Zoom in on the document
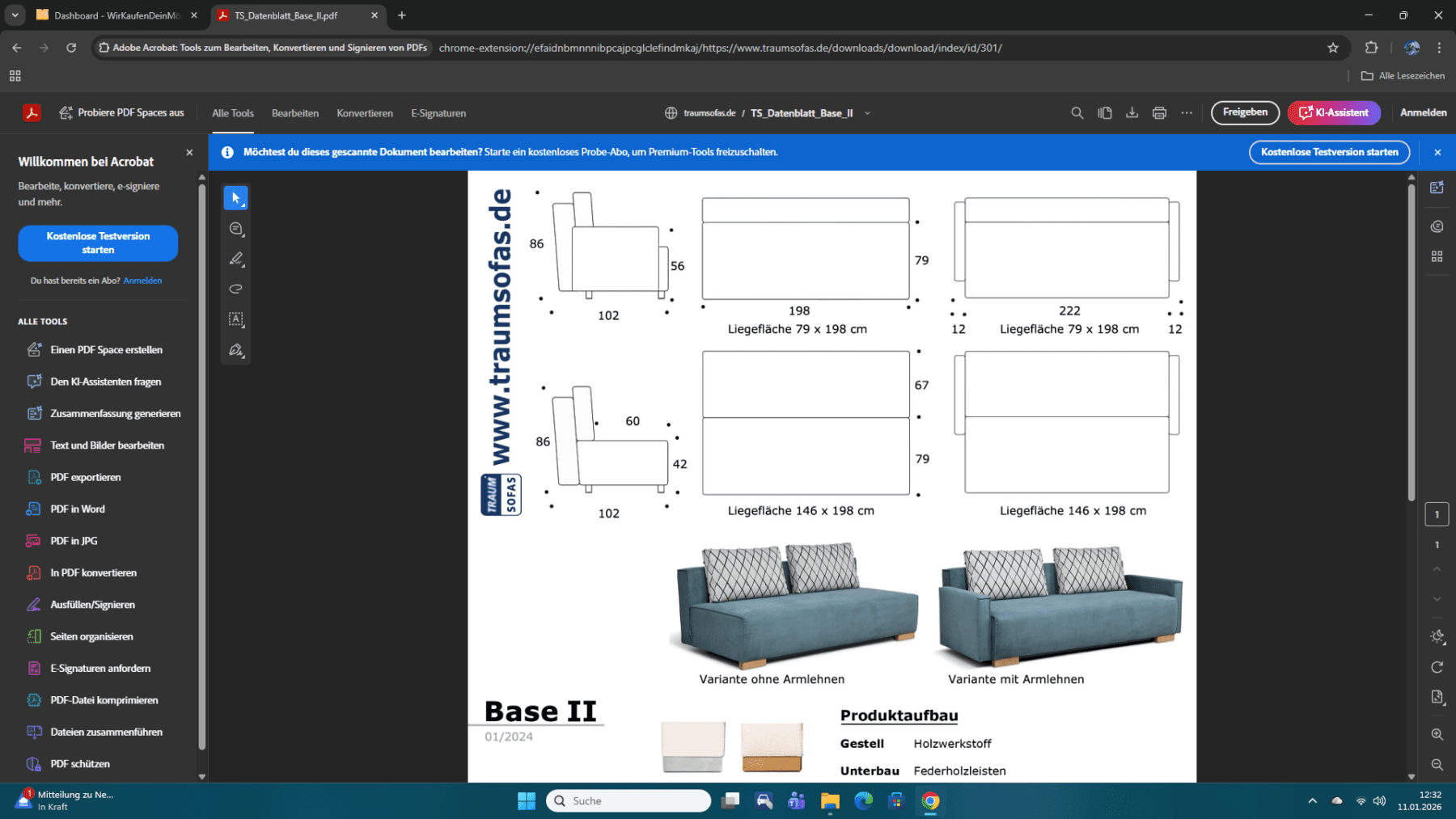The width and height of the screenshot is (1456, 819). coord(1437,734)
